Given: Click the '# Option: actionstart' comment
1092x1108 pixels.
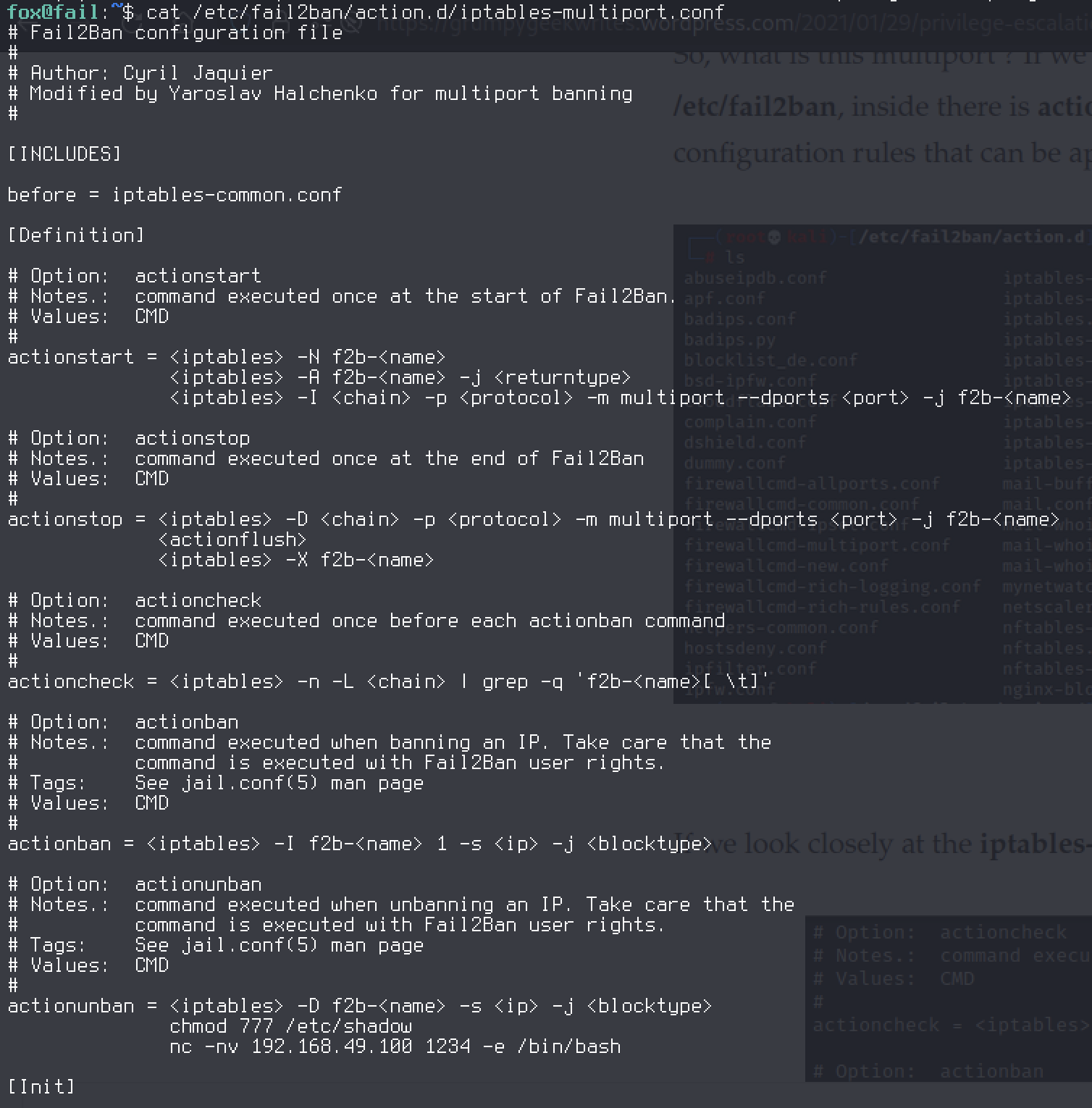Looking at the screenshot, I should tap(135, 276).
